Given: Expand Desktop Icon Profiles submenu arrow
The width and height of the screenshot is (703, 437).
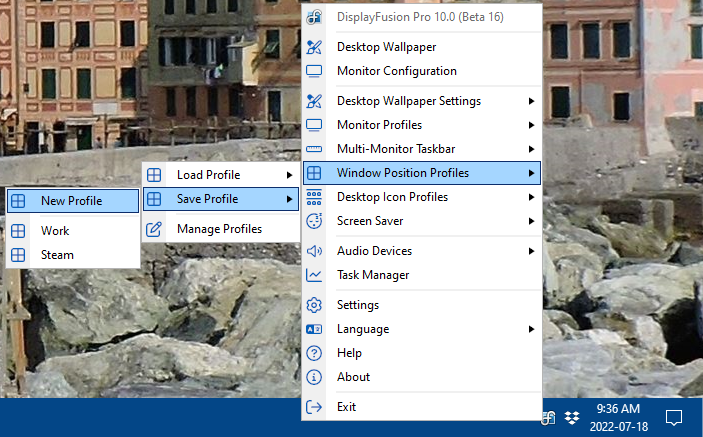Looking at the screenshot, I should (x=531, y=197).
